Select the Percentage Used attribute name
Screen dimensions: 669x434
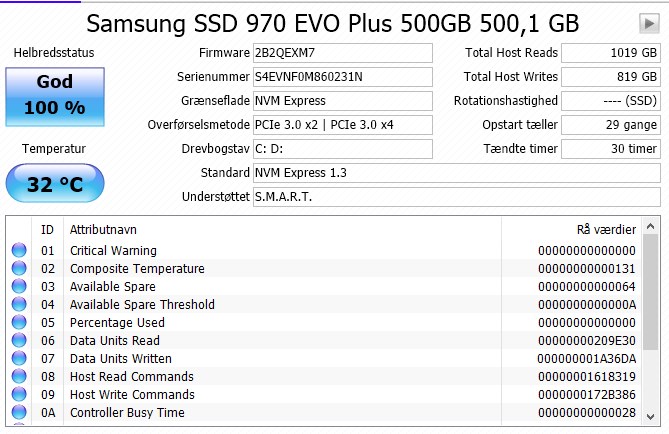click(x=117, y=323)
